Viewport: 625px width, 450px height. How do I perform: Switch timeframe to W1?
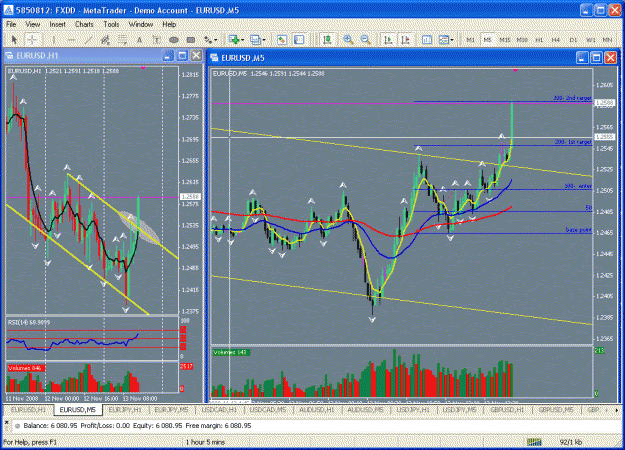click(x=590, y=40)
